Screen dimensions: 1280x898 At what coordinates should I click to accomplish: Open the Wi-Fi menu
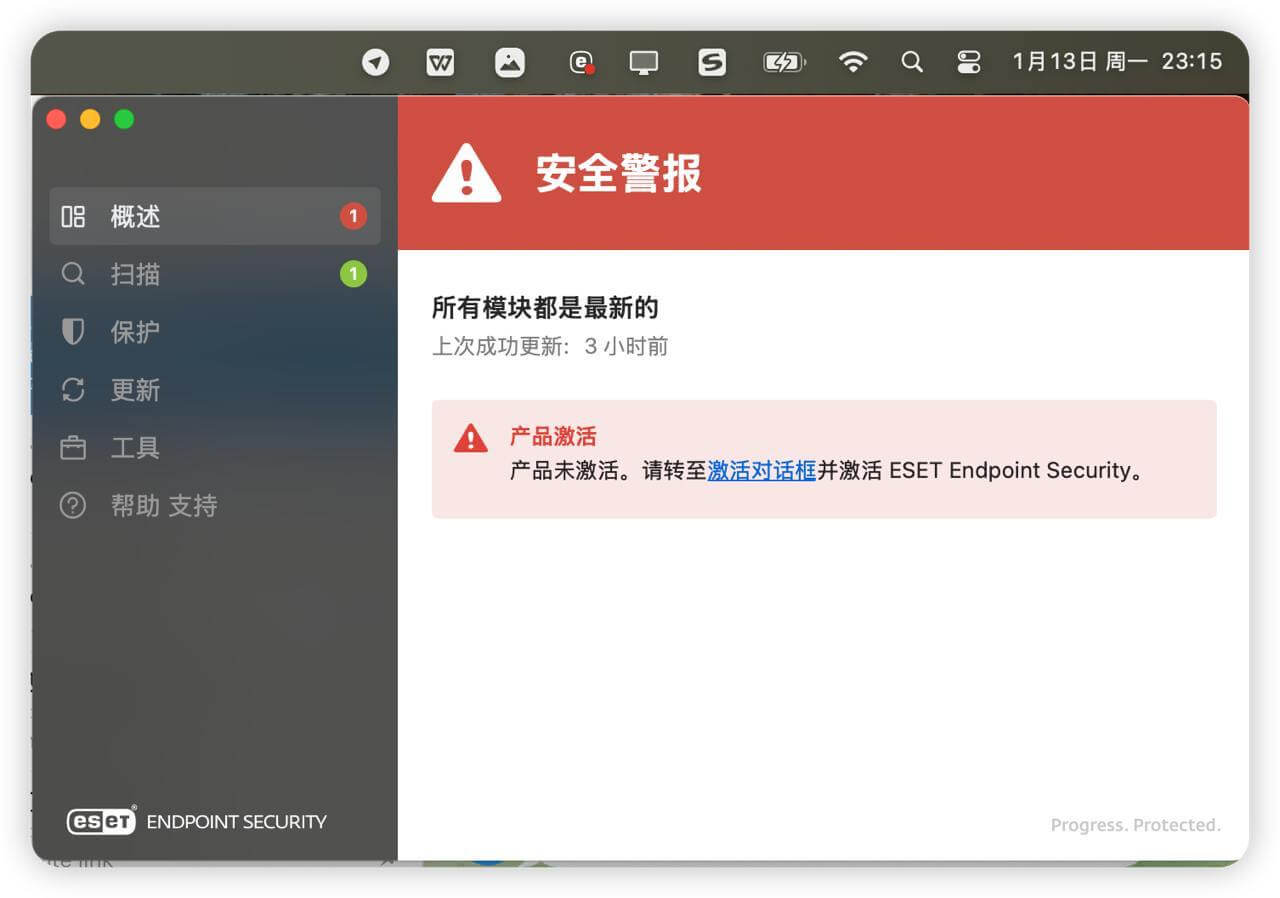tap(853, 62)
